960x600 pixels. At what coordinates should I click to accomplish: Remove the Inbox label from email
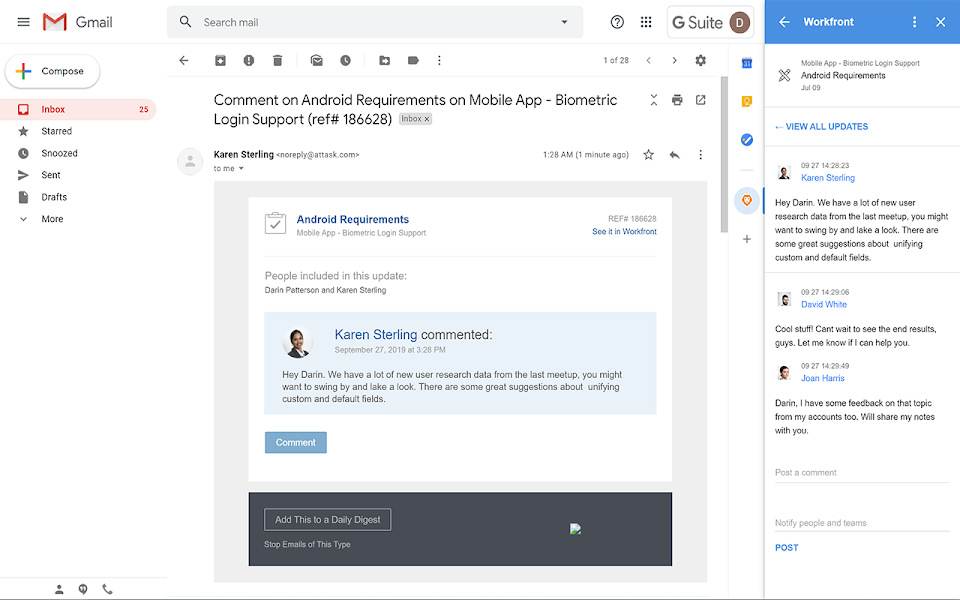(x=427, y=119)
